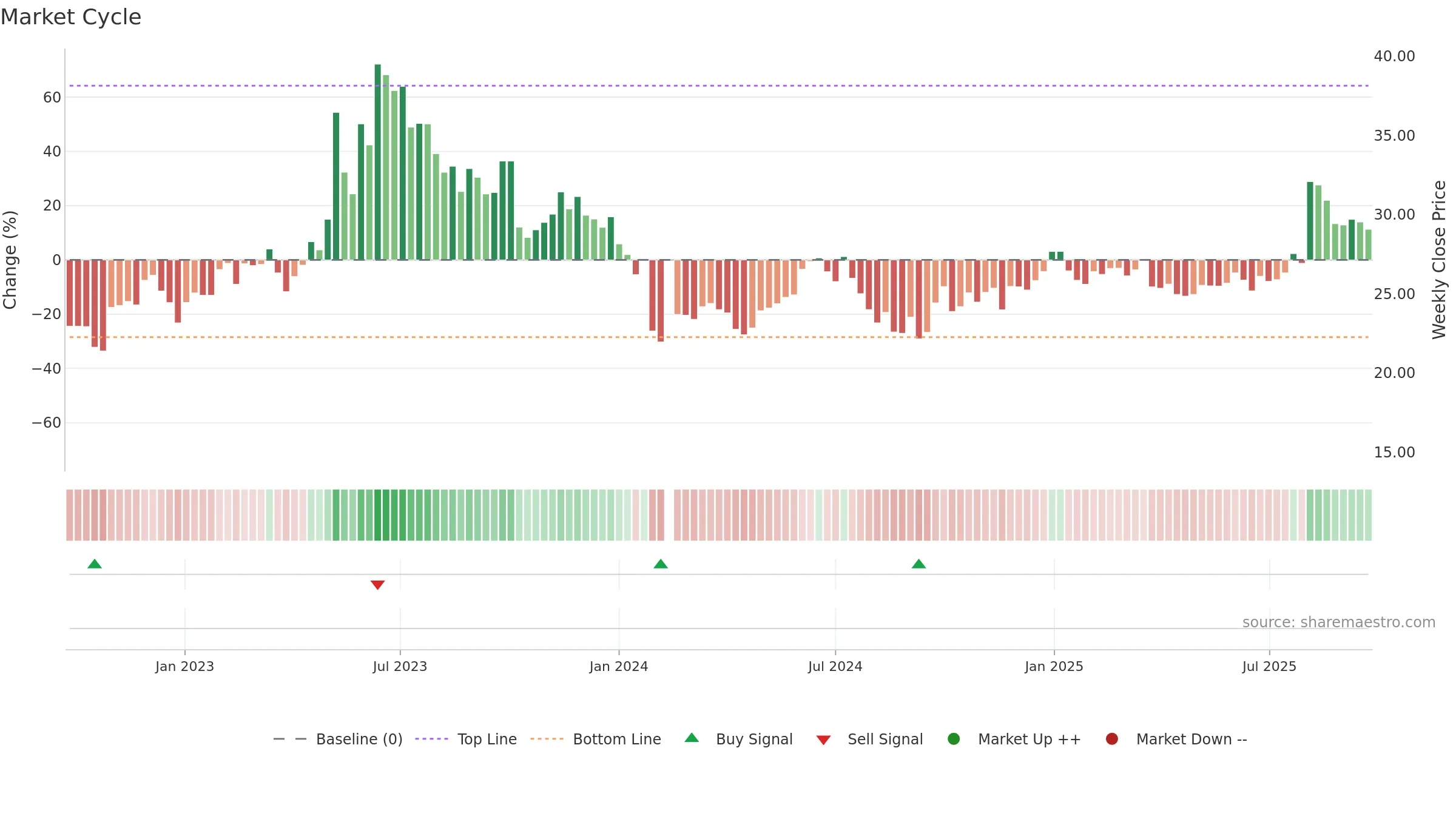
Task: Click the tallest dark green bar above Top Line
Action: click(377, 162)
